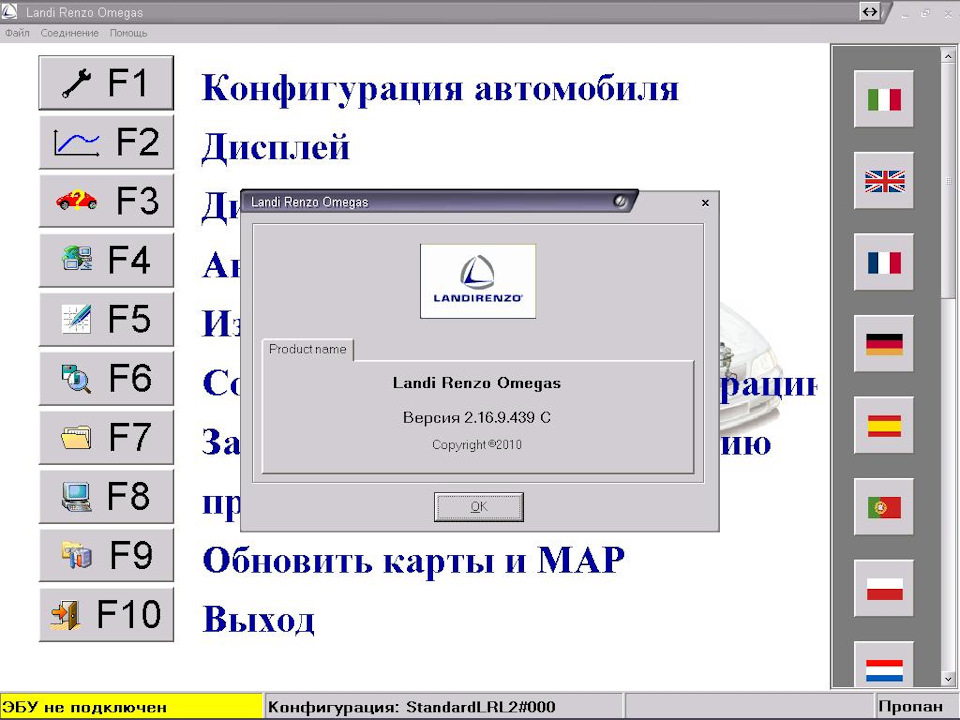Screen dimensions: 960x720
Task: Click the Версия 2.16.9.439 C text
Action: coord(477,418)
